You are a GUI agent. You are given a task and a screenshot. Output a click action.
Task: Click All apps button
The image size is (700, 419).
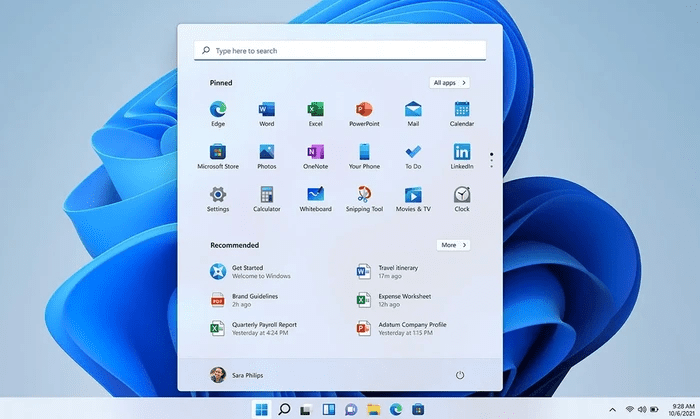point(450,83)
